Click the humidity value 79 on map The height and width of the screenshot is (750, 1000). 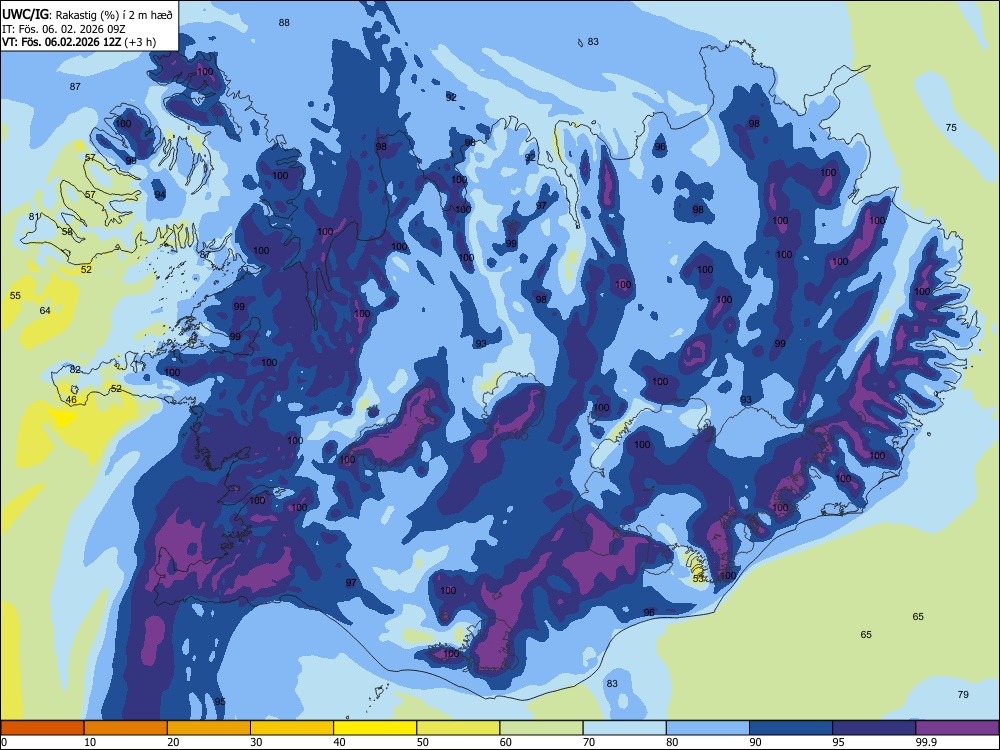click(x=963, y=695)
